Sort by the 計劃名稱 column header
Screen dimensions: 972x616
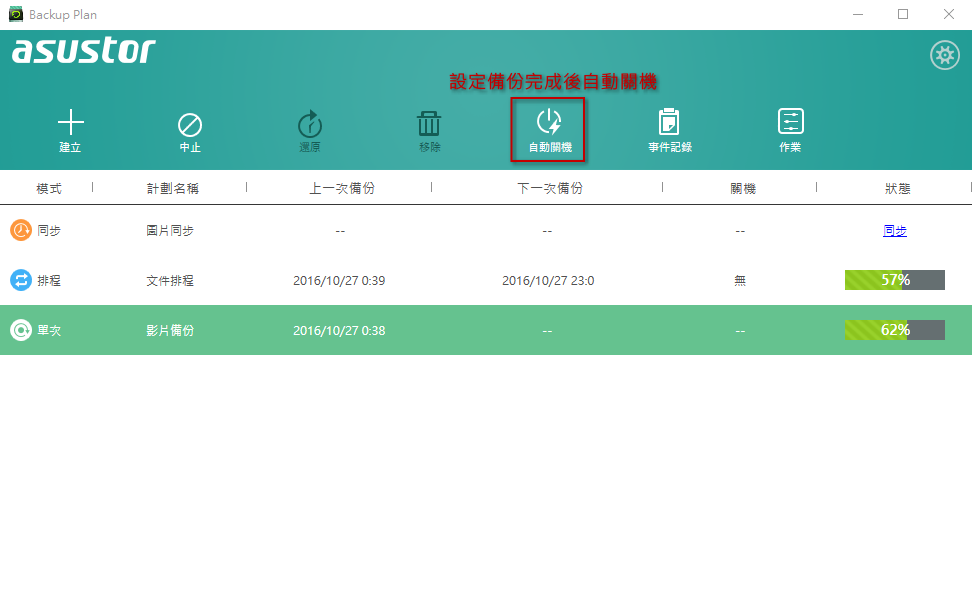click(x=173, y=188)
